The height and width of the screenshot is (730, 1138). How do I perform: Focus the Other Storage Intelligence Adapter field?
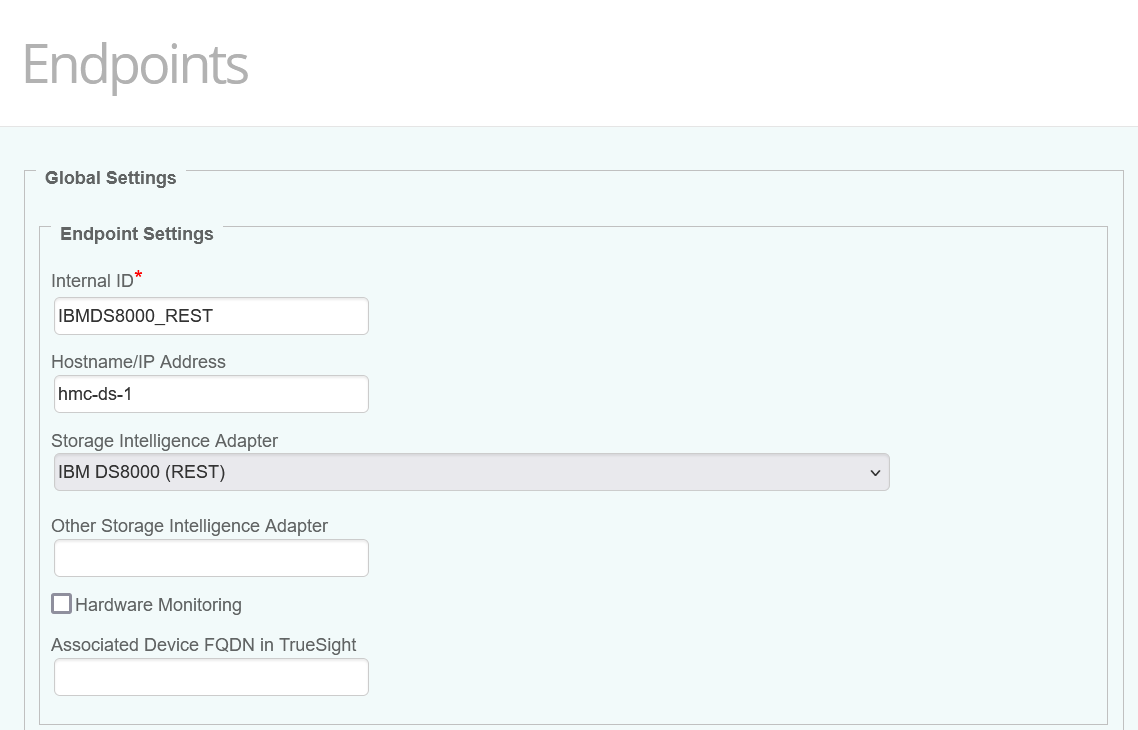point(210,557)
